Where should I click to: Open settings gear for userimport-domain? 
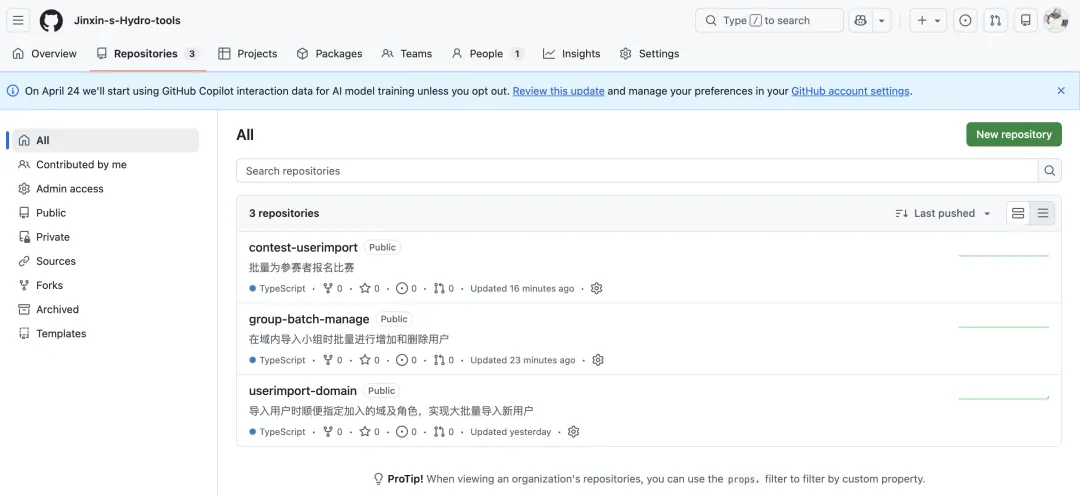click(x=573, y=432)
